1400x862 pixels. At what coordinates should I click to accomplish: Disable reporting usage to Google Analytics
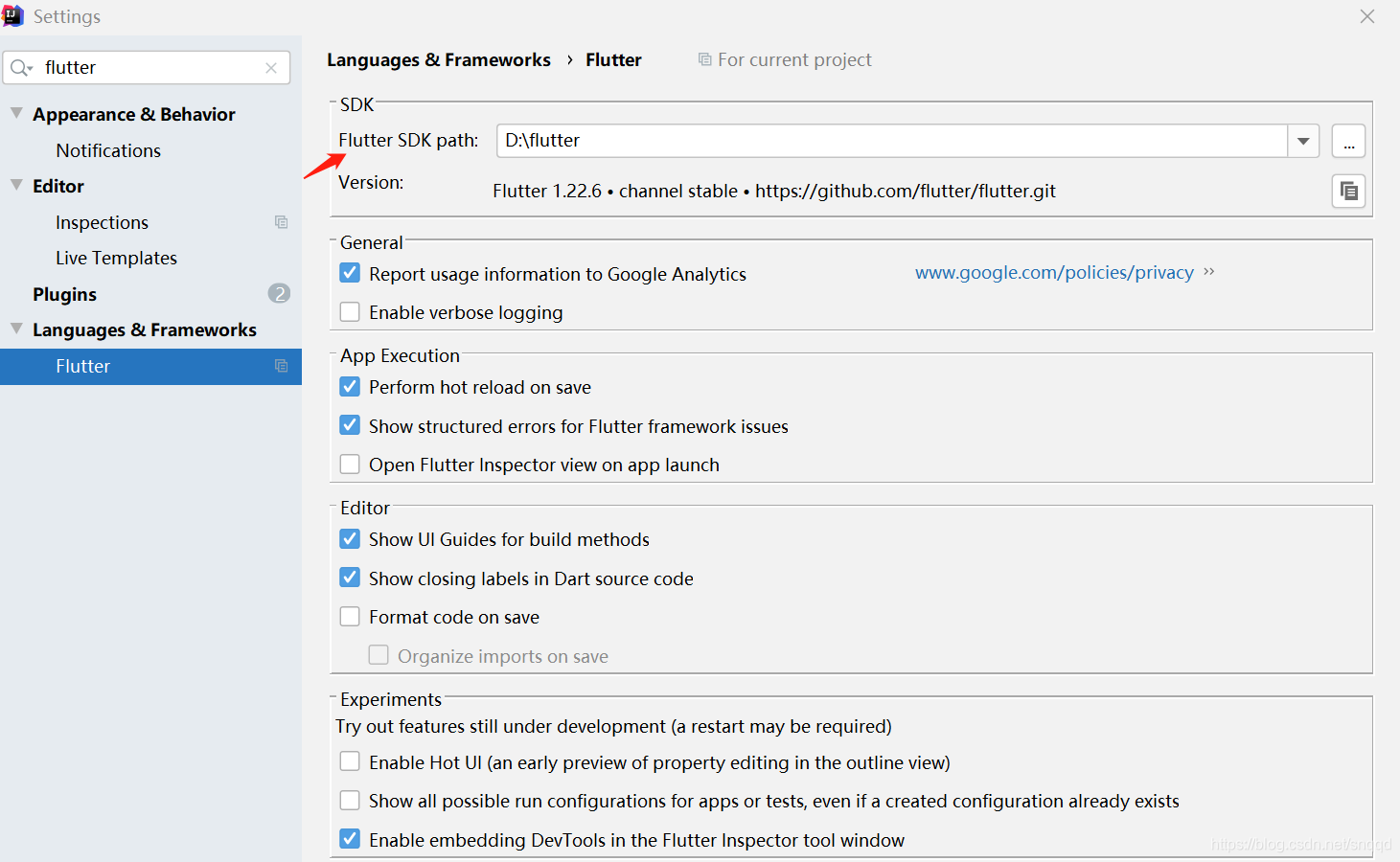[350, 273]
